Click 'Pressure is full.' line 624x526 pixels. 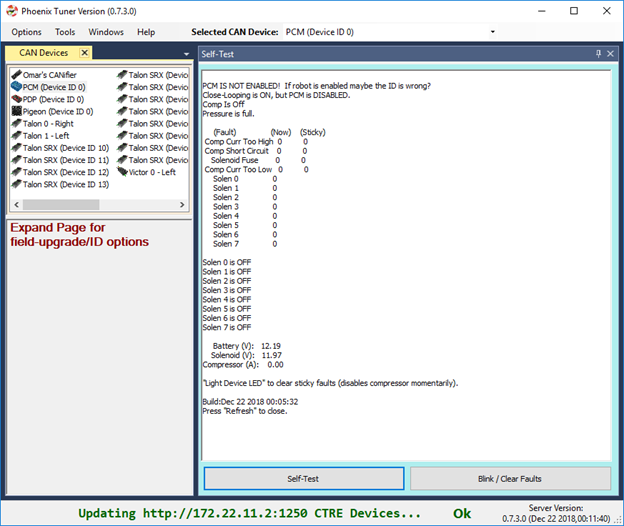[x=228, y=114]
